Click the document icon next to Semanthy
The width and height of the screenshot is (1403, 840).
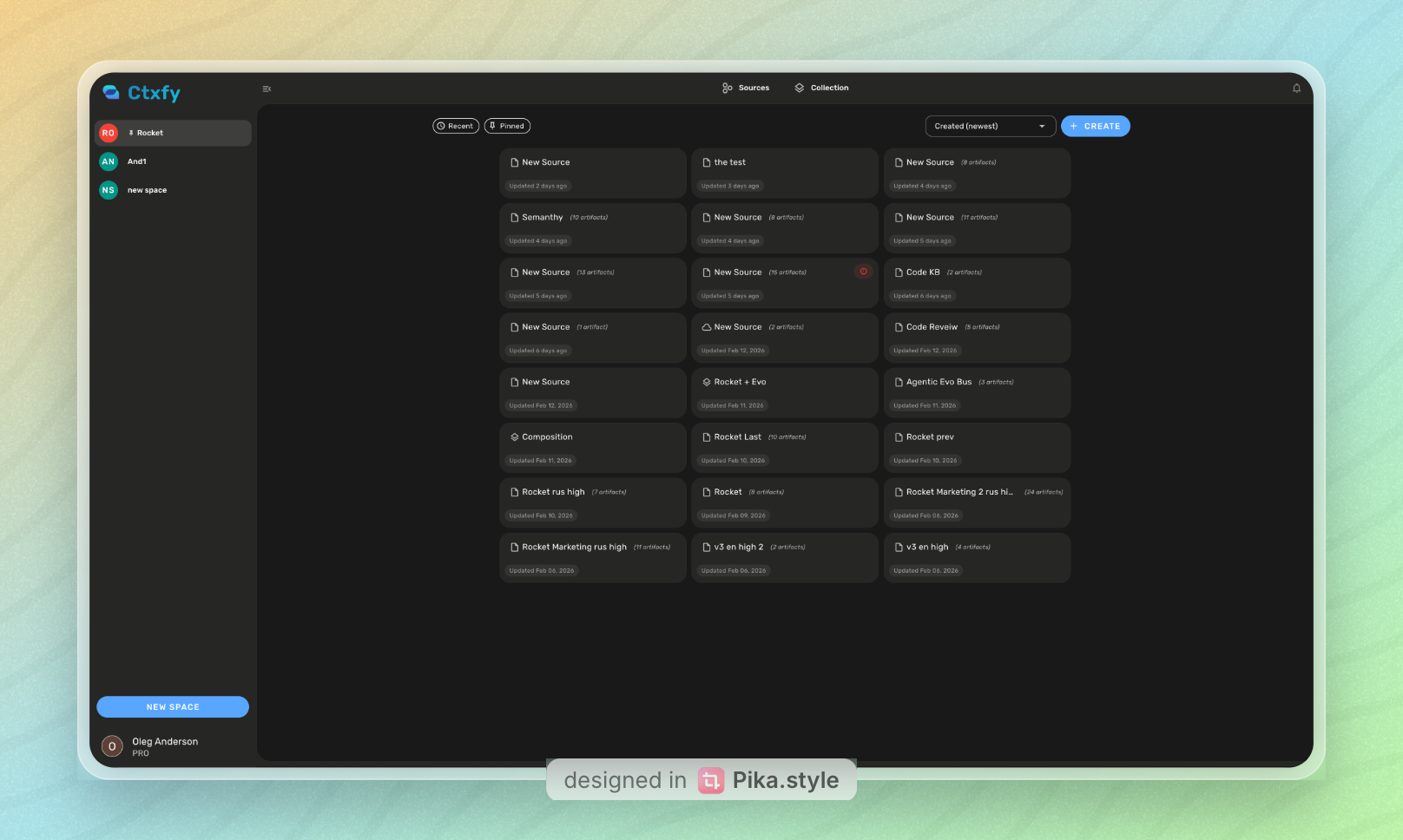514,217
